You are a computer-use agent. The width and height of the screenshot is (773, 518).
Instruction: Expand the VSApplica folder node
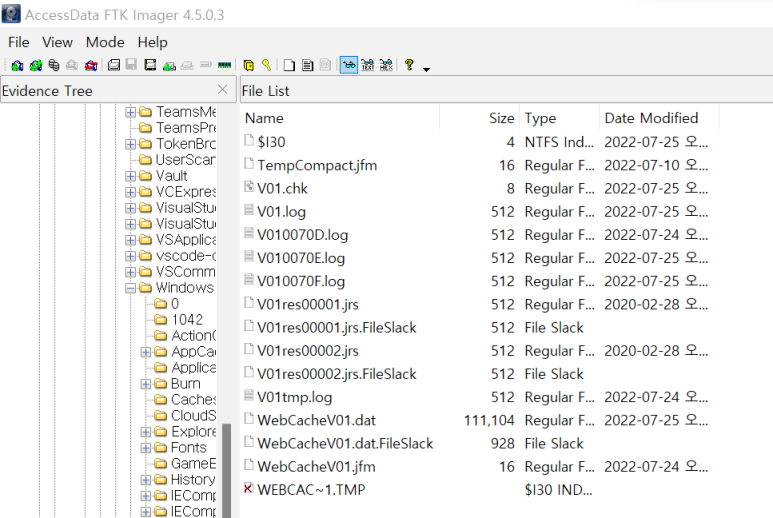[x=130, y=241]
